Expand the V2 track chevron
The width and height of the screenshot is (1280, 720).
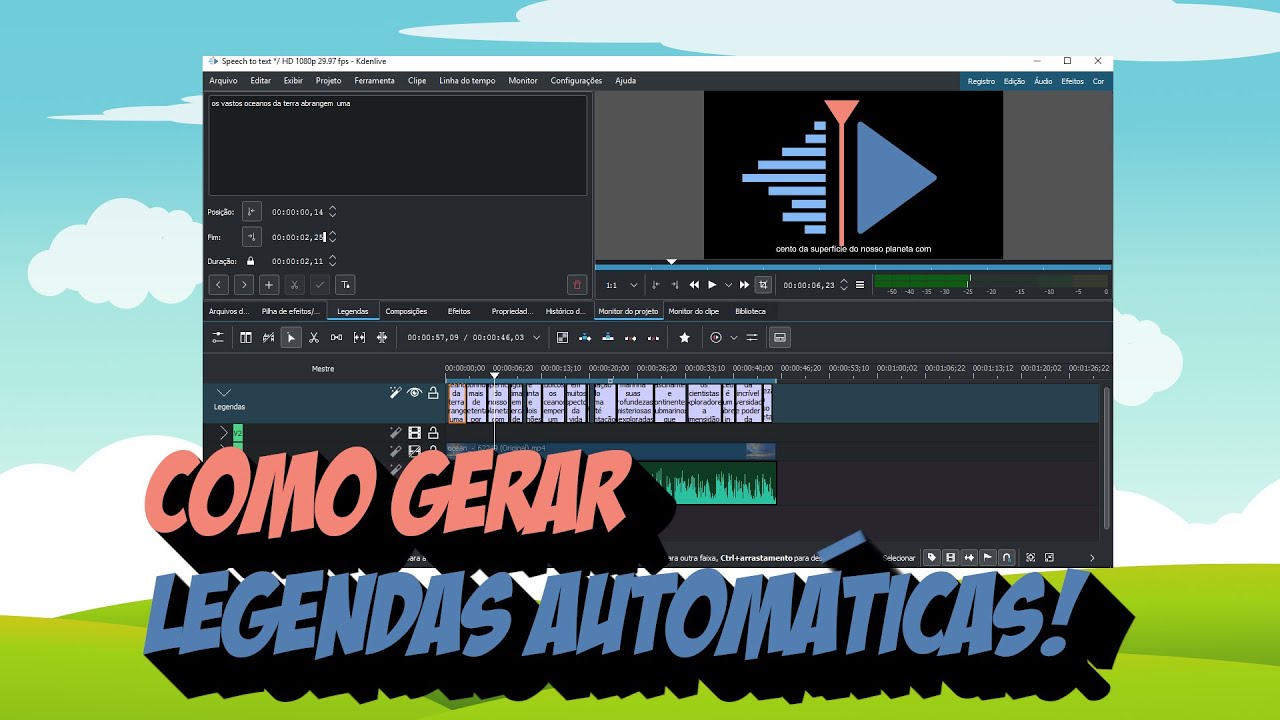pyautogui.click(x=224, y=433)
